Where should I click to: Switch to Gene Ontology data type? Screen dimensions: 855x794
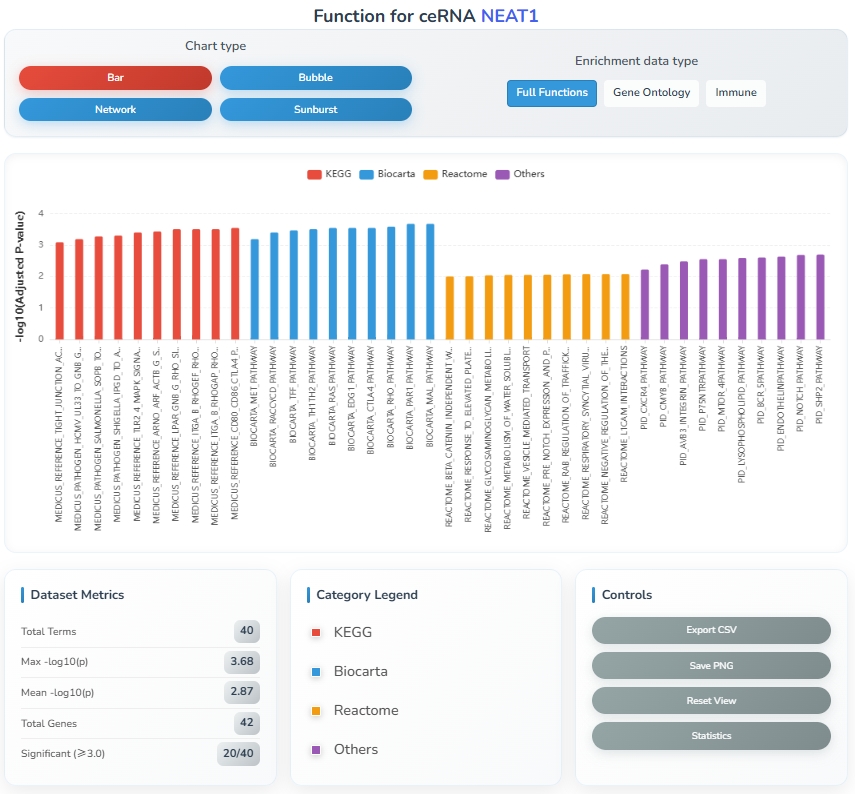pyautogui.click(x=651, y=93)
